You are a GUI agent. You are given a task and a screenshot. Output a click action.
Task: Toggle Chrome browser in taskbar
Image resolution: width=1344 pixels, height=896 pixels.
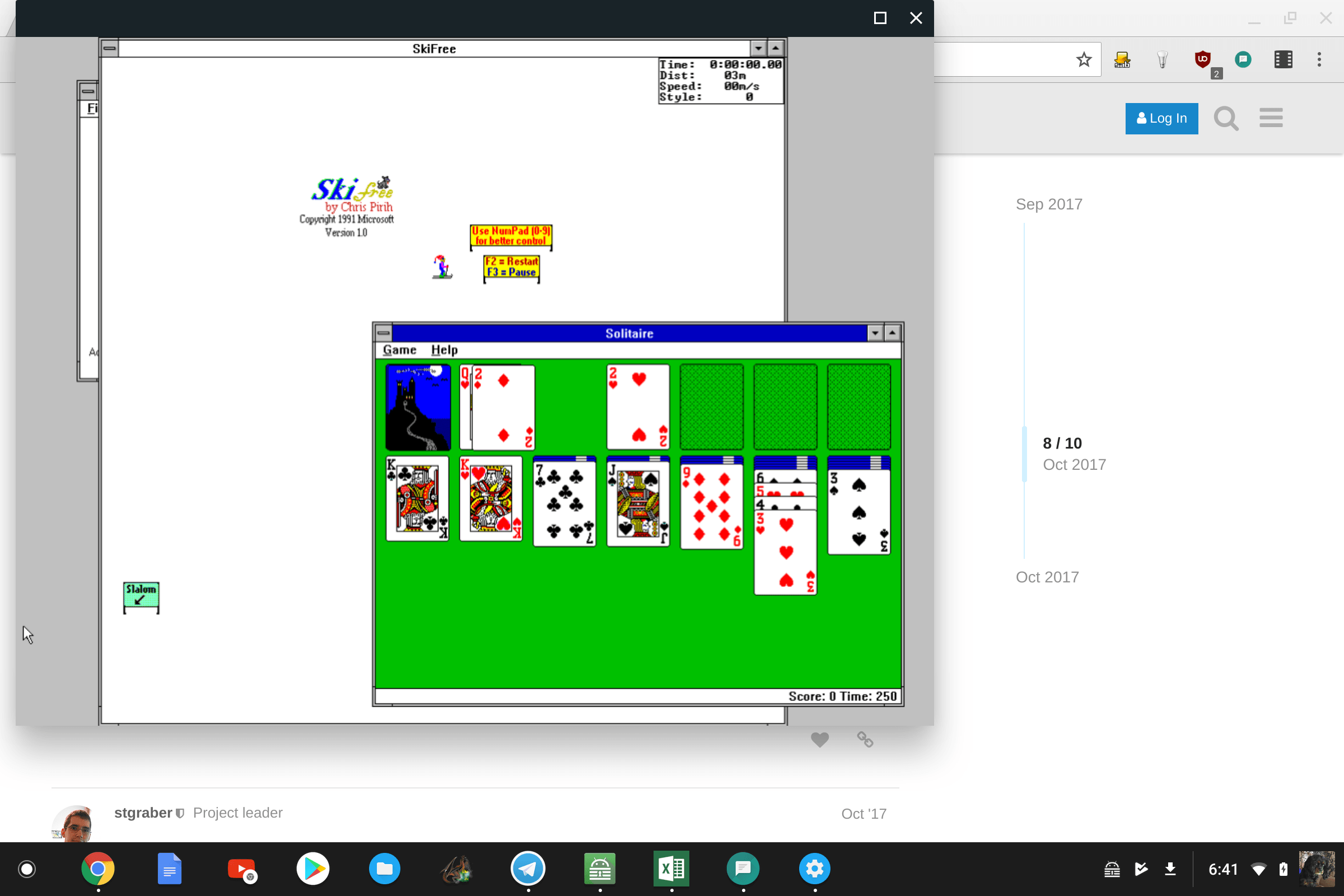(97, 867)
